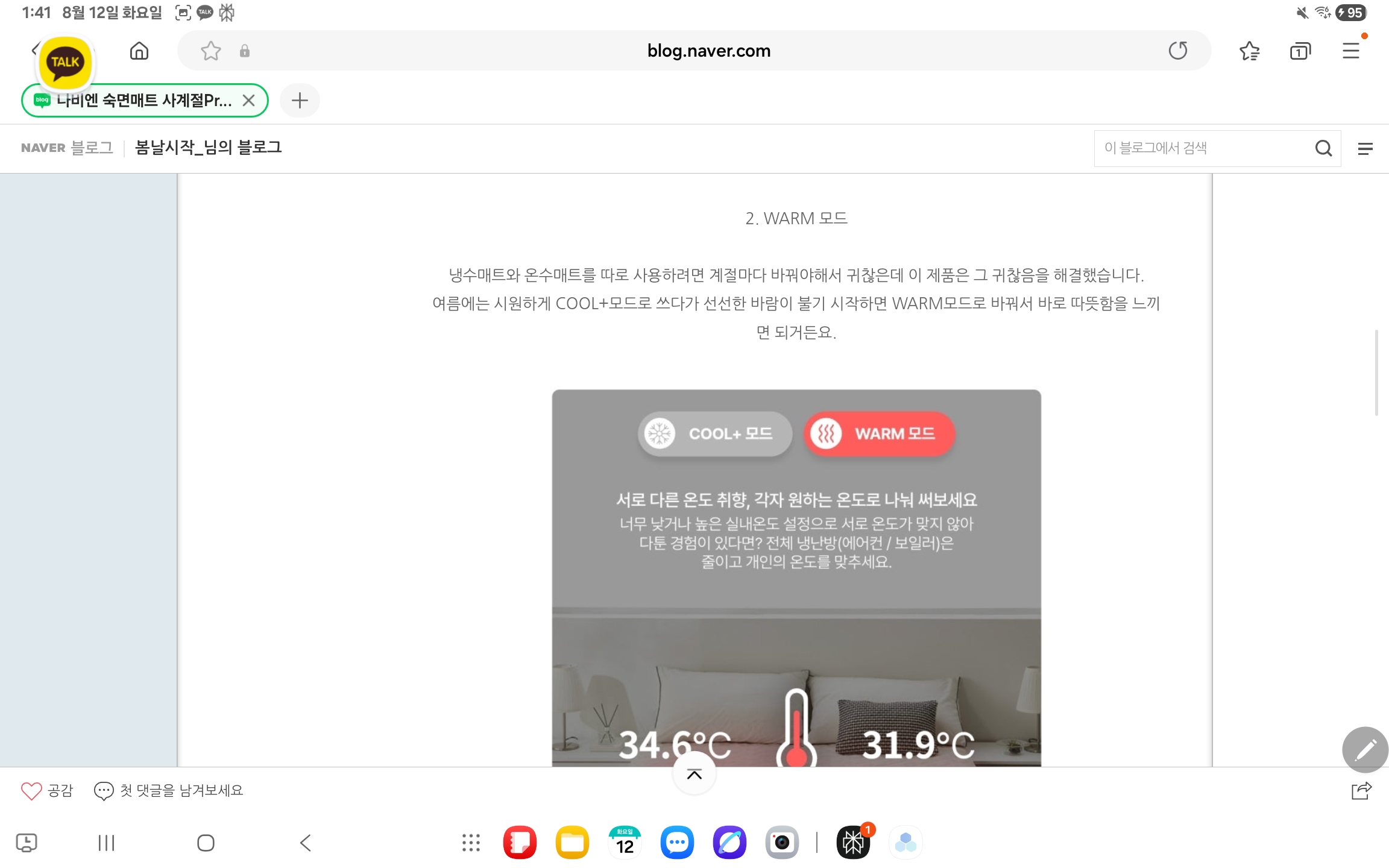
Task: Show recent apps navigation button
Action: [x=106, y=843]
